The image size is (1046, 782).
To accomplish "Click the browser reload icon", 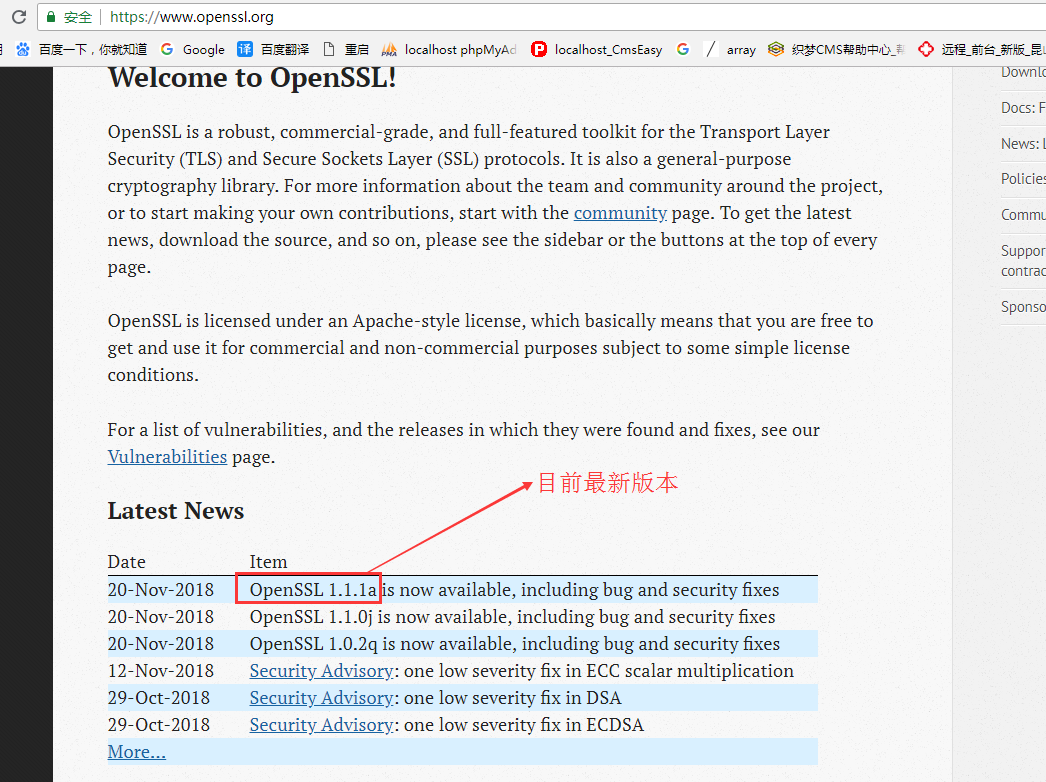I will (x=19, y=17).
